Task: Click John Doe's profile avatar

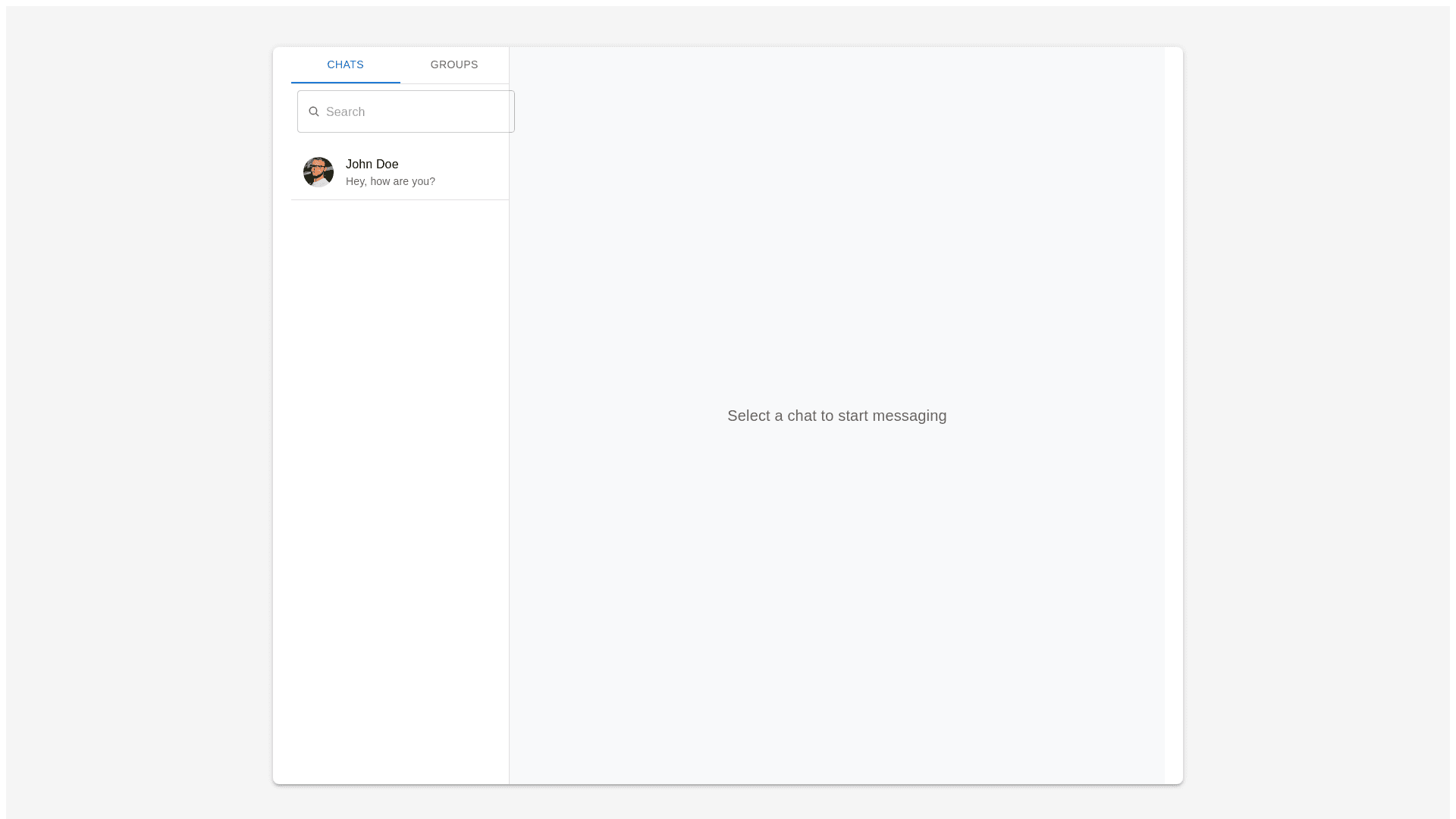Action: [318, 172]
